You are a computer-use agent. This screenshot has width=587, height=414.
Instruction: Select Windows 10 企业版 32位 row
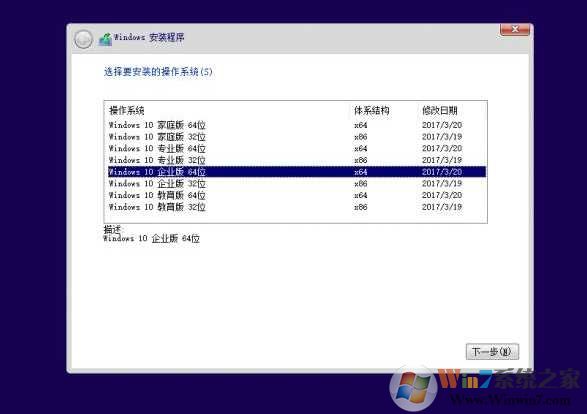tap(297, 183)
